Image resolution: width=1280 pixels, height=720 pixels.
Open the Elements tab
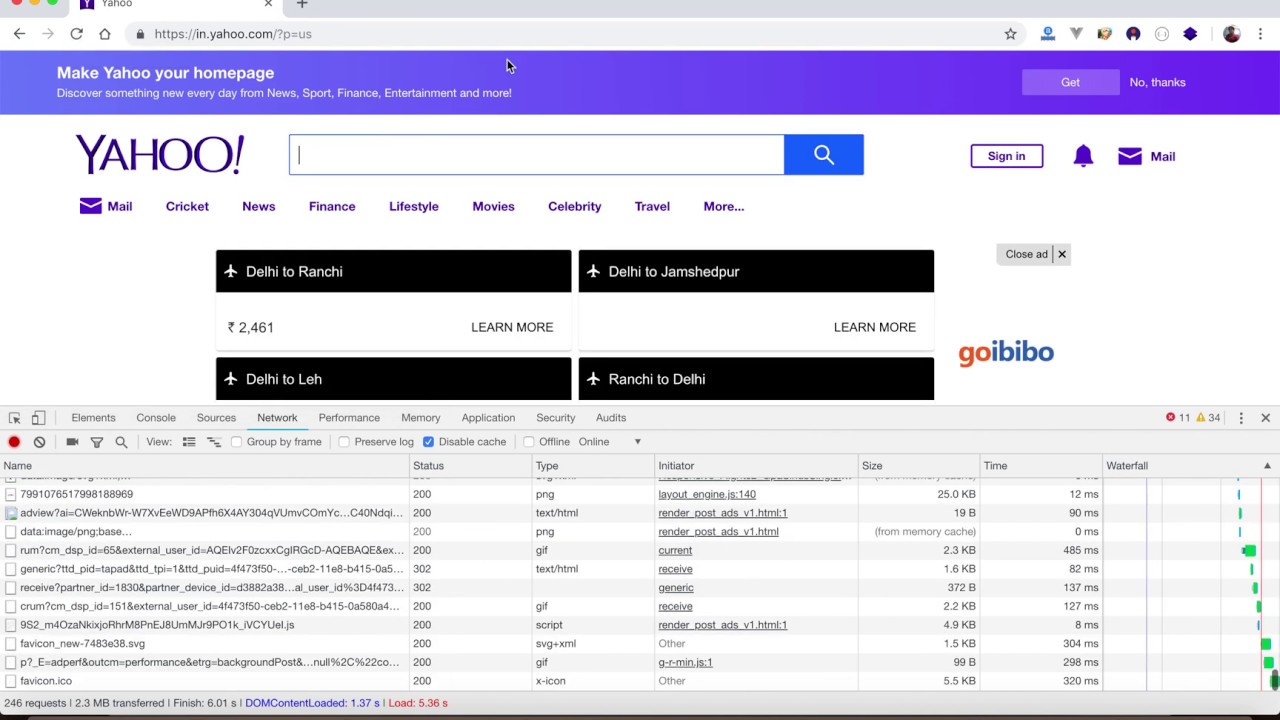[93, 418]
